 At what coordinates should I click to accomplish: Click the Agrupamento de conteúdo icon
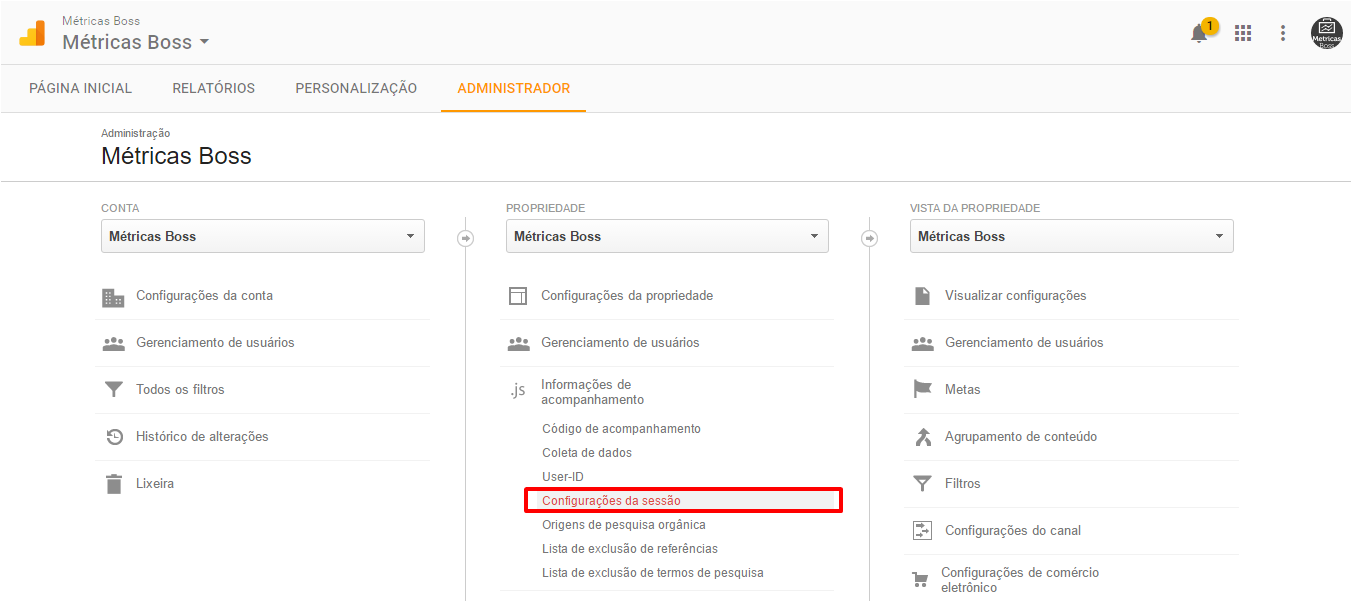click(x=922, y=436)
